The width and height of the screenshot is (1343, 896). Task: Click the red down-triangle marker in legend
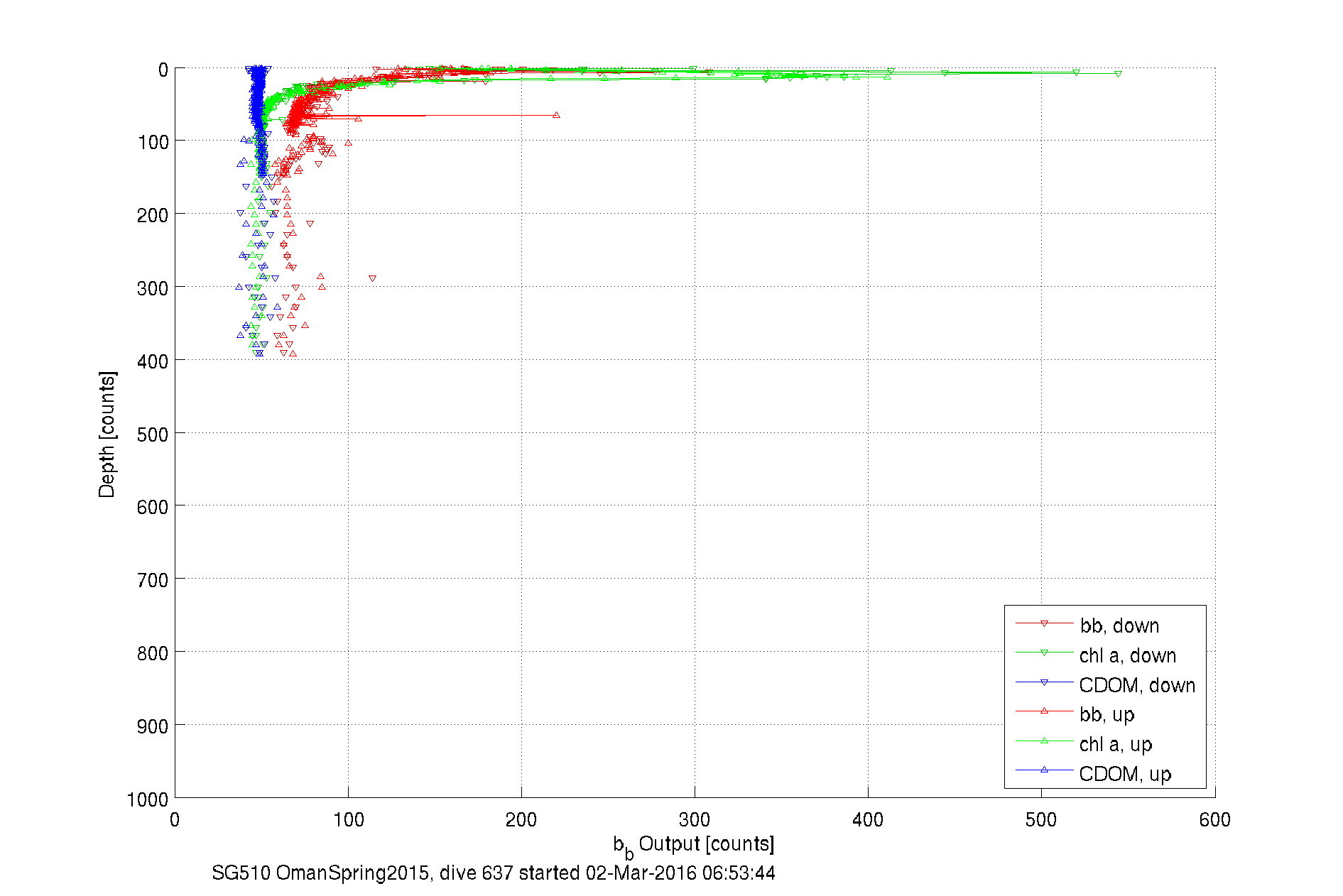click(x=1044, y=624)
